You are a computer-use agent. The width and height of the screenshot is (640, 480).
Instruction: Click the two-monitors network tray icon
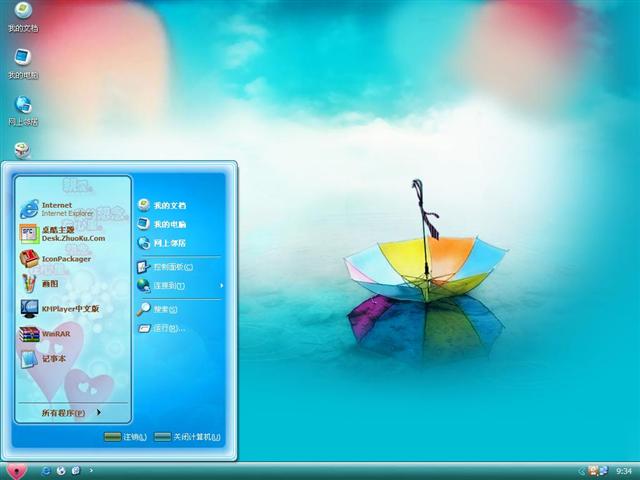(603, 471)
